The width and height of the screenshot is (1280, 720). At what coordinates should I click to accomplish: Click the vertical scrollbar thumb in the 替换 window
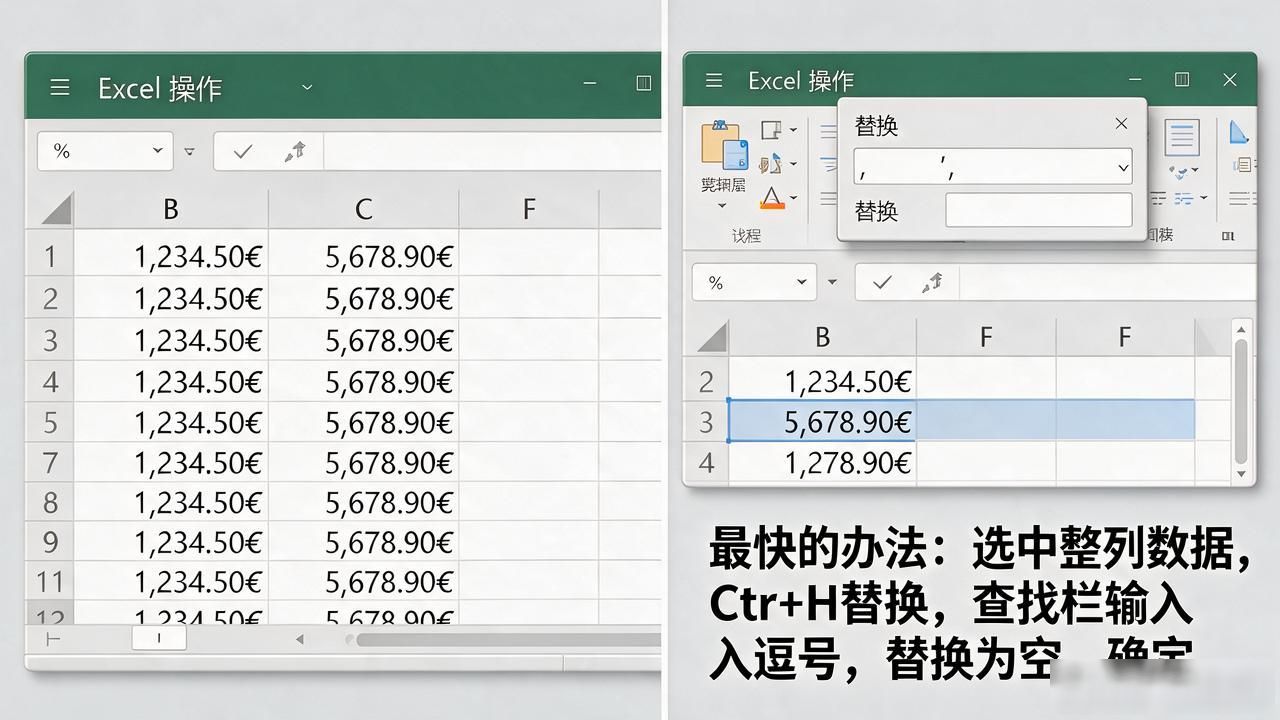coord(1241,400)
